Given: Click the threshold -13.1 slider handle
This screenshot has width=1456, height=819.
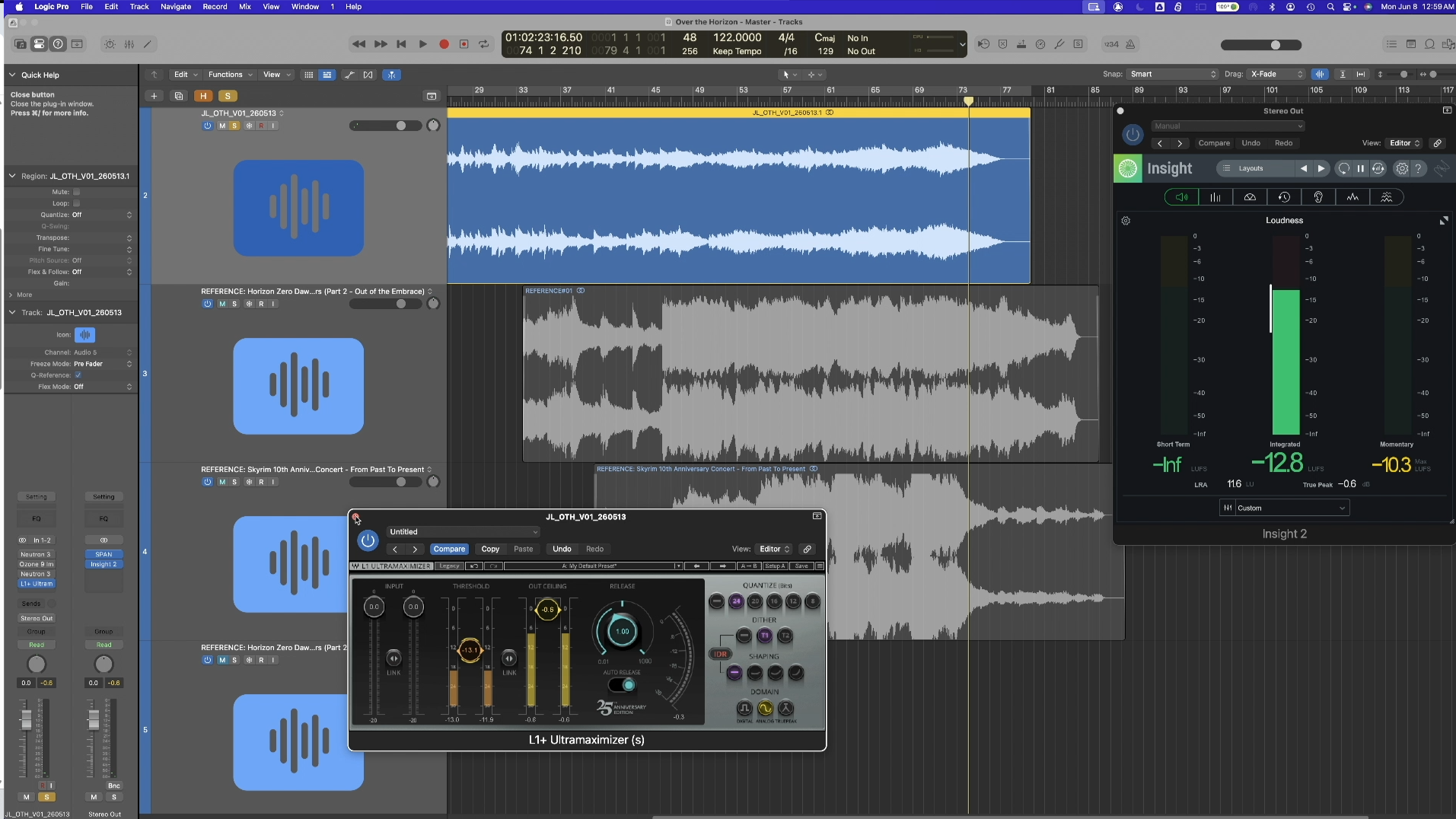Looking at the screenshot, I should pos(470,650).
